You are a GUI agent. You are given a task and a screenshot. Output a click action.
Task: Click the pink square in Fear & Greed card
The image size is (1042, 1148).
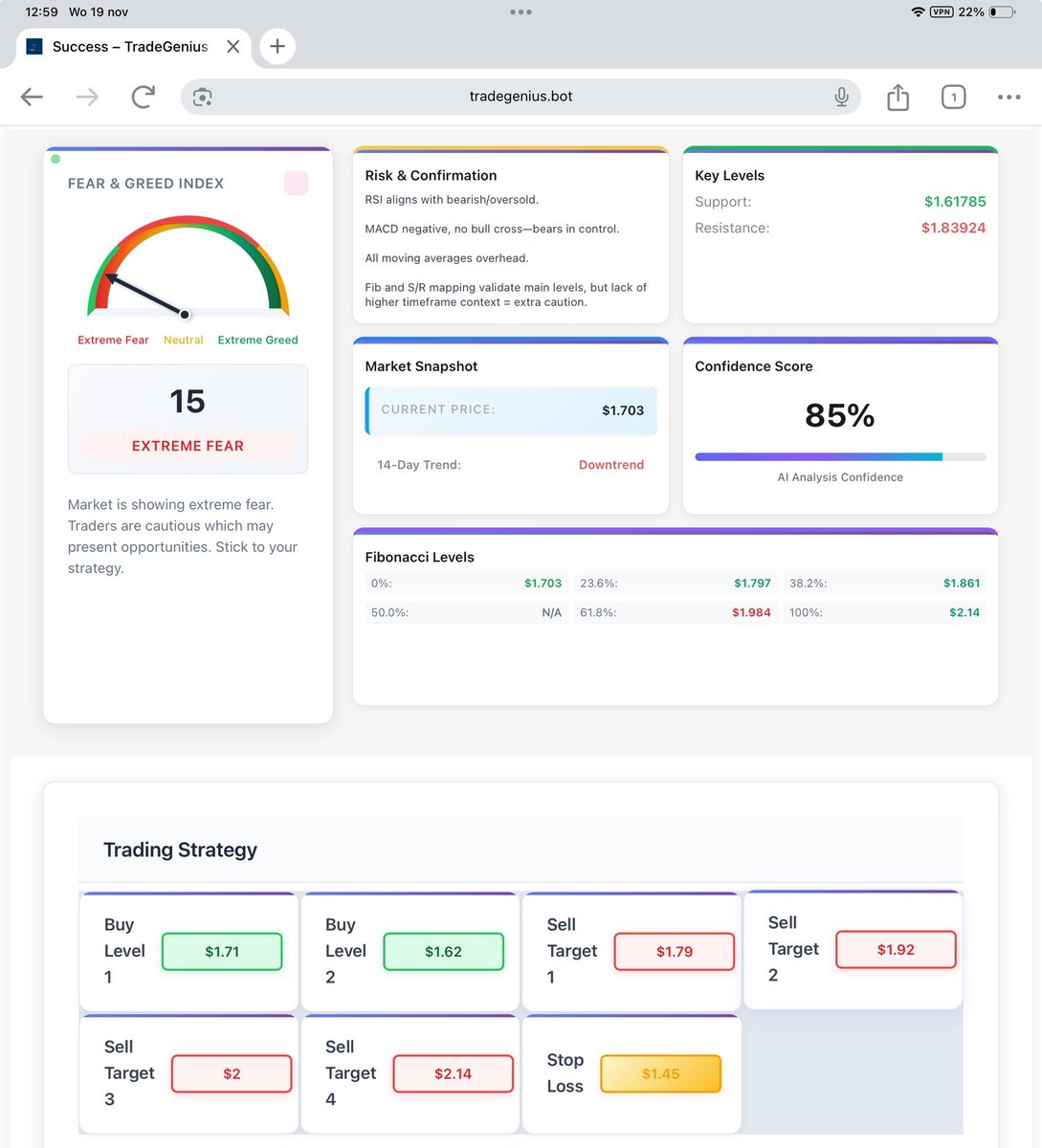297,183
